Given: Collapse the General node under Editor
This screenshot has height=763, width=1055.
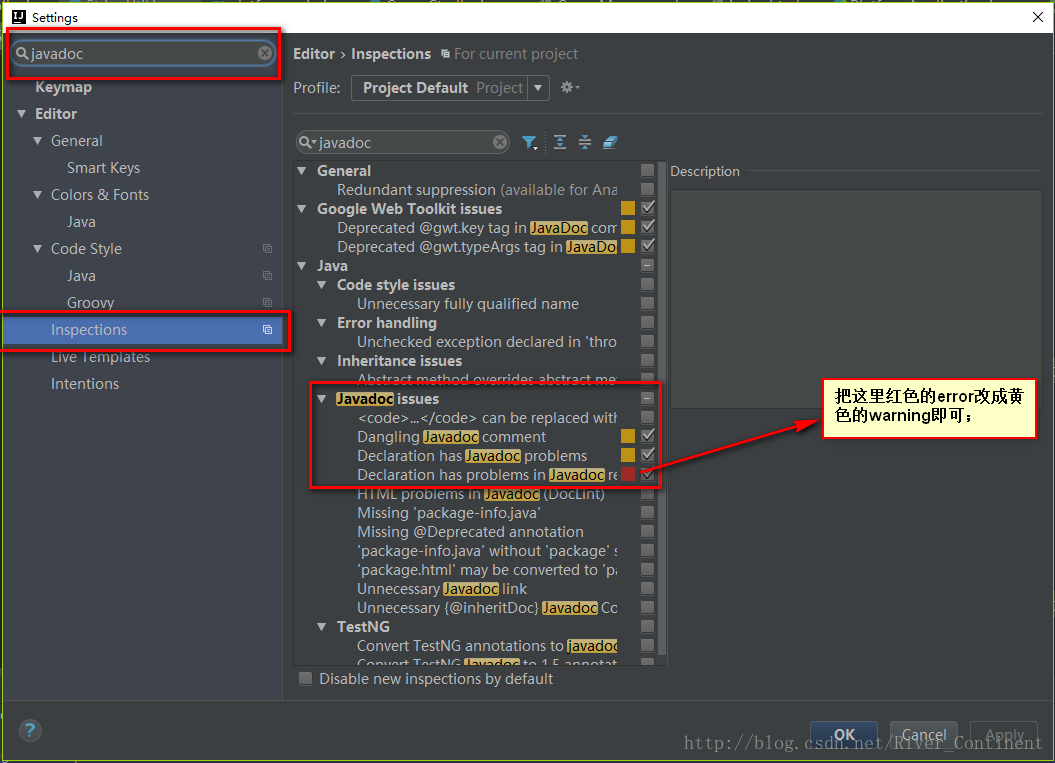Looking at the screenshot, I should (x=38, y=141).
